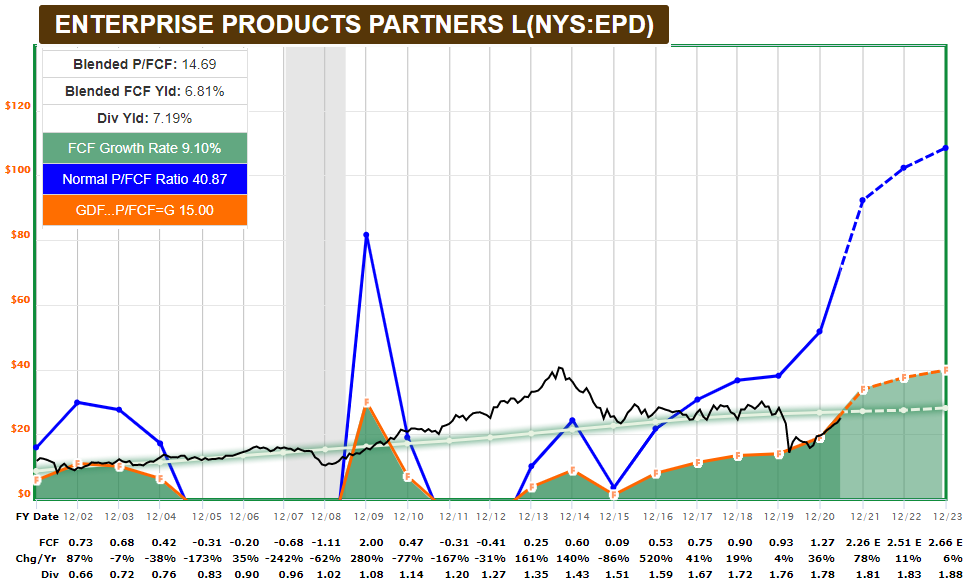Click the 2.26 E estimated FCF value
Screen dimensions: 969x585
click(x=863, y=542)
